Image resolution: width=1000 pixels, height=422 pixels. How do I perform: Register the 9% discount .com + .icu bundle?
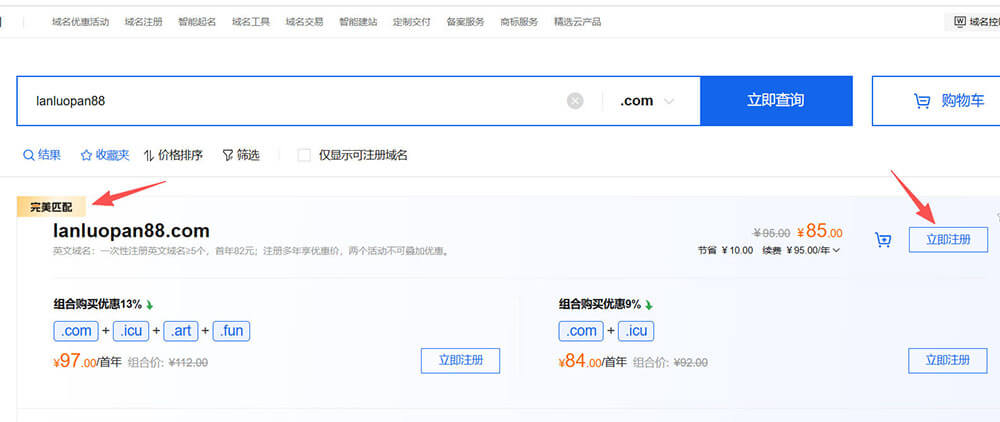(x=948, y=360)
